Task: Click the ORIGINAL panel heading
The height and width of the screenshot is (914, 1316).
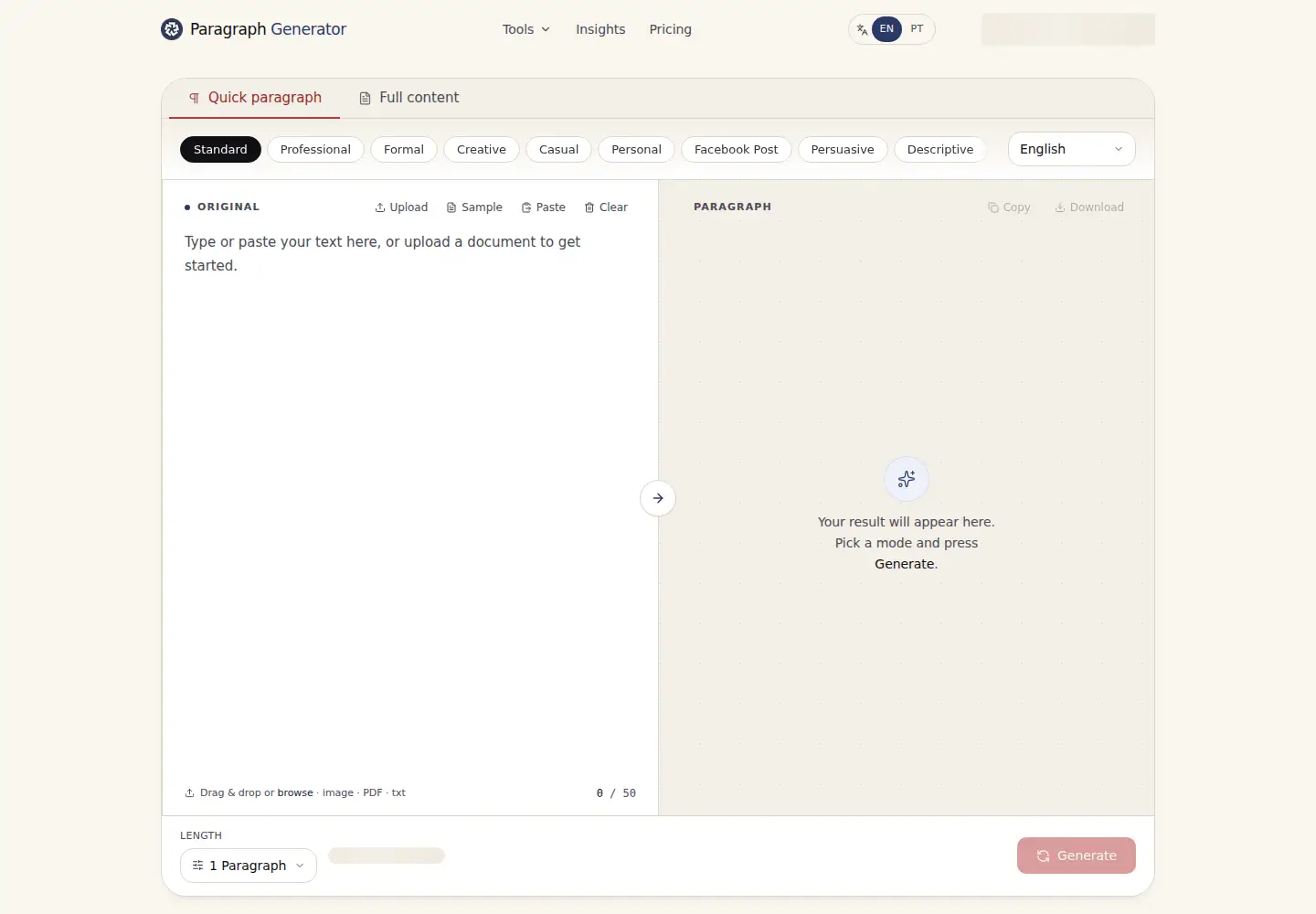Action: [x=228, y=207]
